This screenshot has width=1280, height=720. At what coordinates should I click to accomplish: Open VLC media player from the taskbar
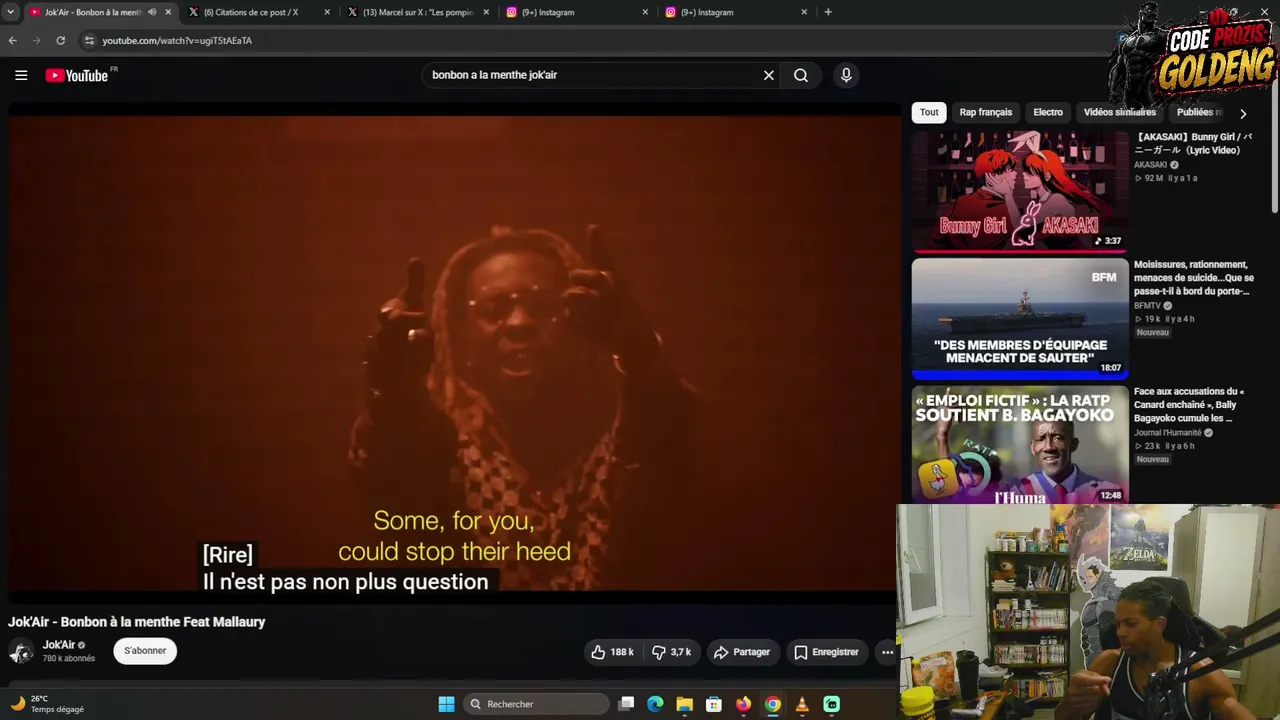[x=802, y=704]
